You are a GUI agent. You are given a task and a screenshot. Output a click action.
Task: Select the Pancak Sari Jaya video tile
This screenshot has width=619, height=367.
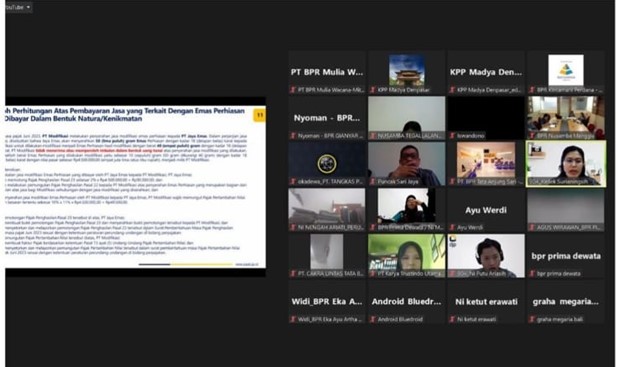click(407, 163)
